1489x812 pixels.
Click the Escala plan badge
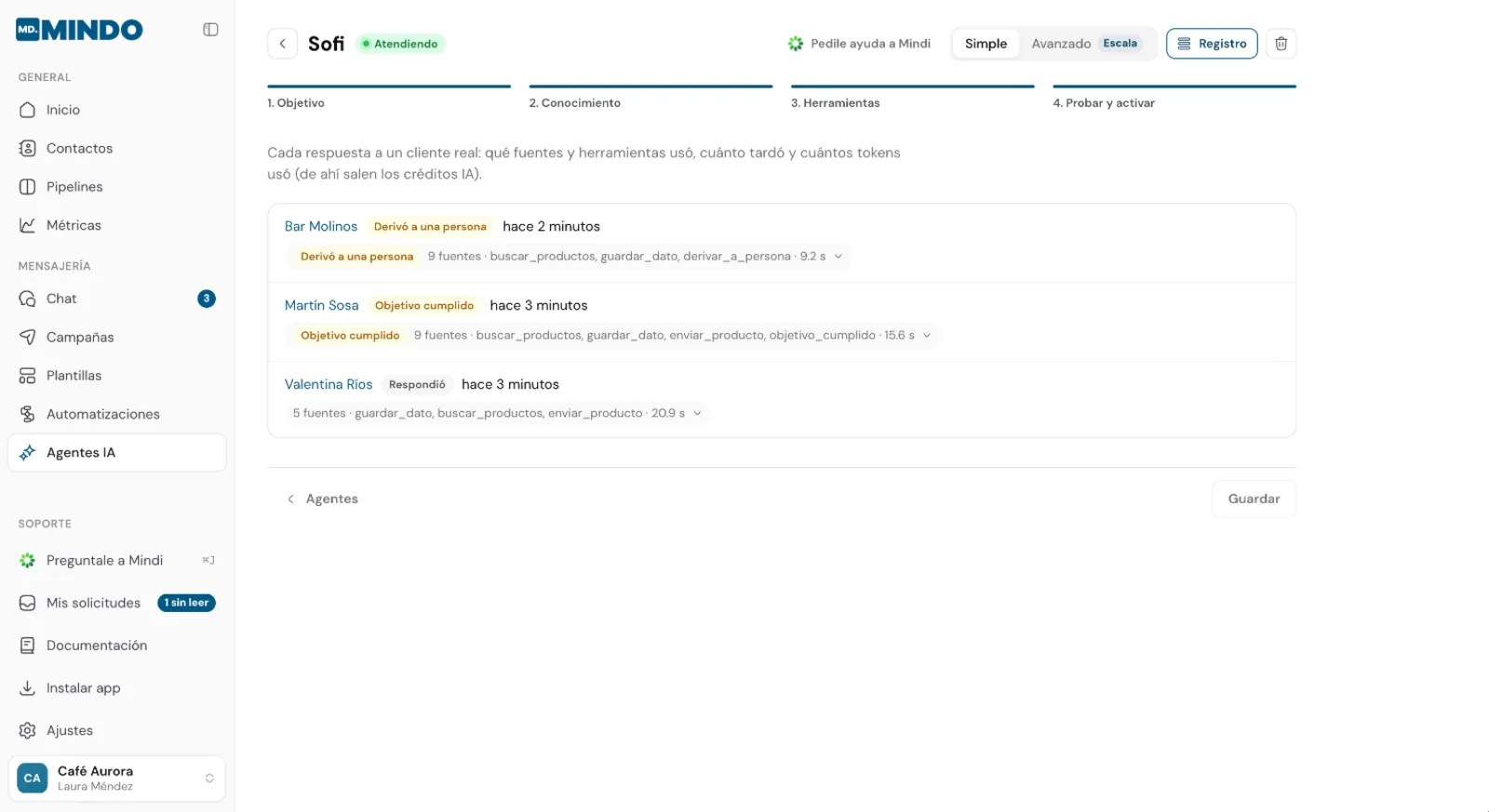pyautogui.click(x=1120, y=44)
